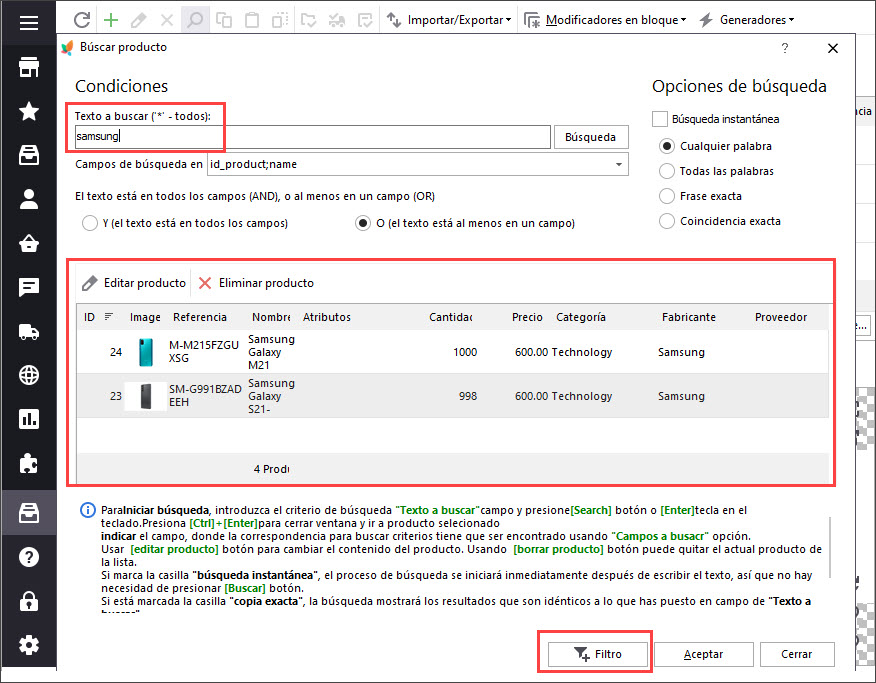
Task: Open customers person icon in sidebar
Action: click(x=28, y=199)
